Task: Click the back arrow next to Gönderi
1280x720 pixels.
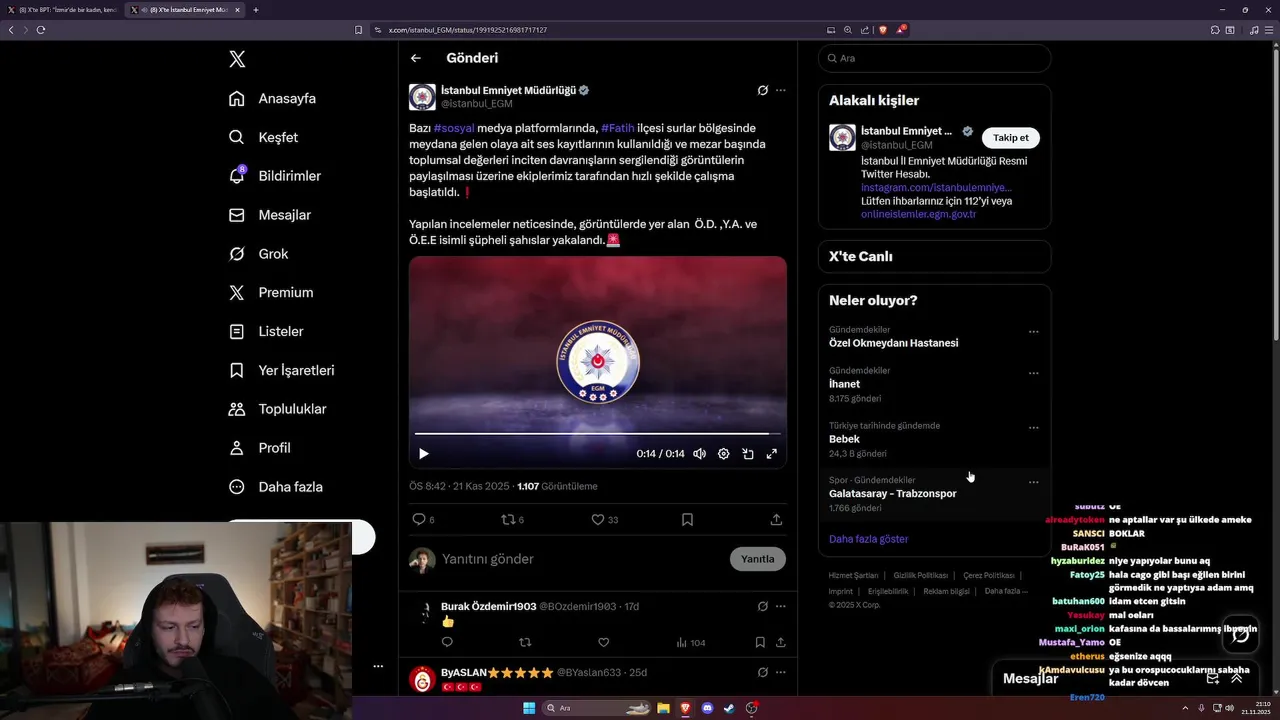Action: 416,58
